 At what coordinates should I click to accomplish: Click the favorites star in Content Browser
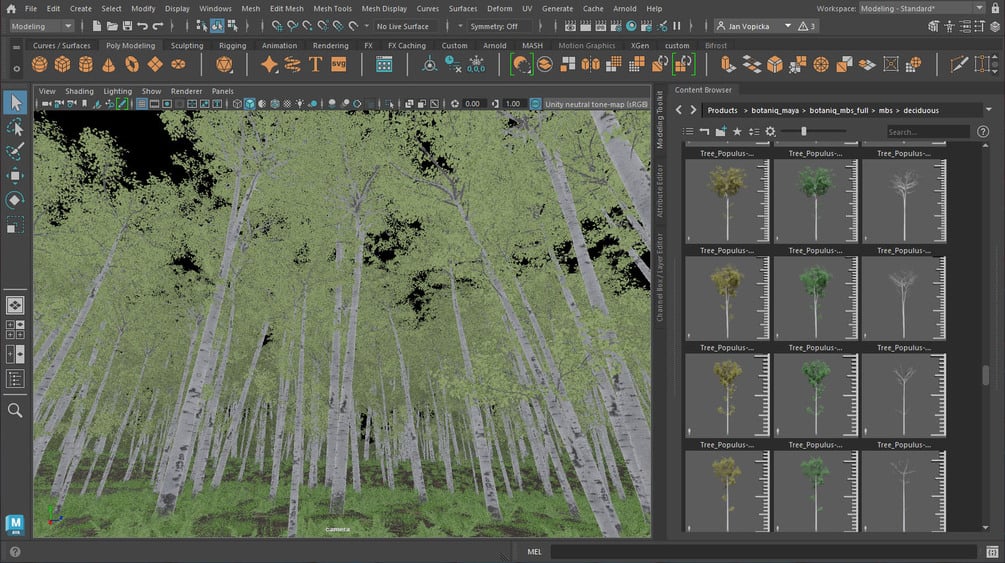(x=737, y=131)
